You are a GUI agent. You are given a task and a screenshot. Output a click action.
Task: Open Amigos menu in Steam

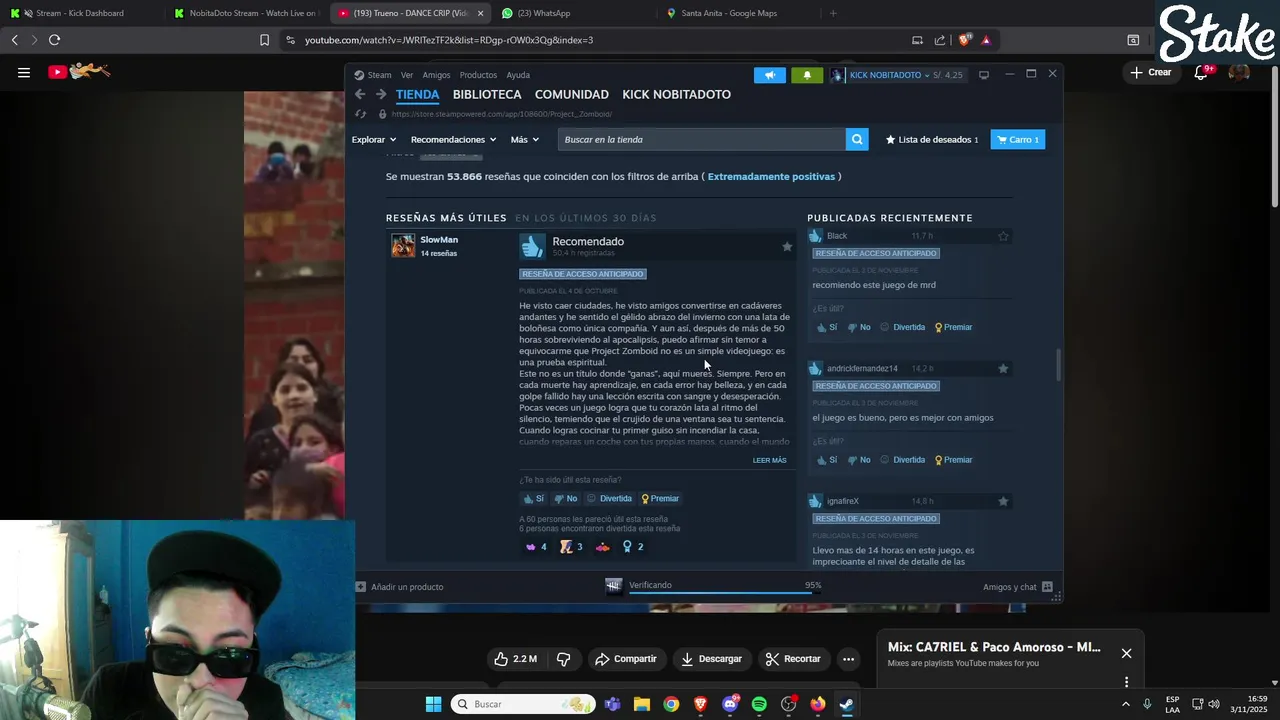436,75
